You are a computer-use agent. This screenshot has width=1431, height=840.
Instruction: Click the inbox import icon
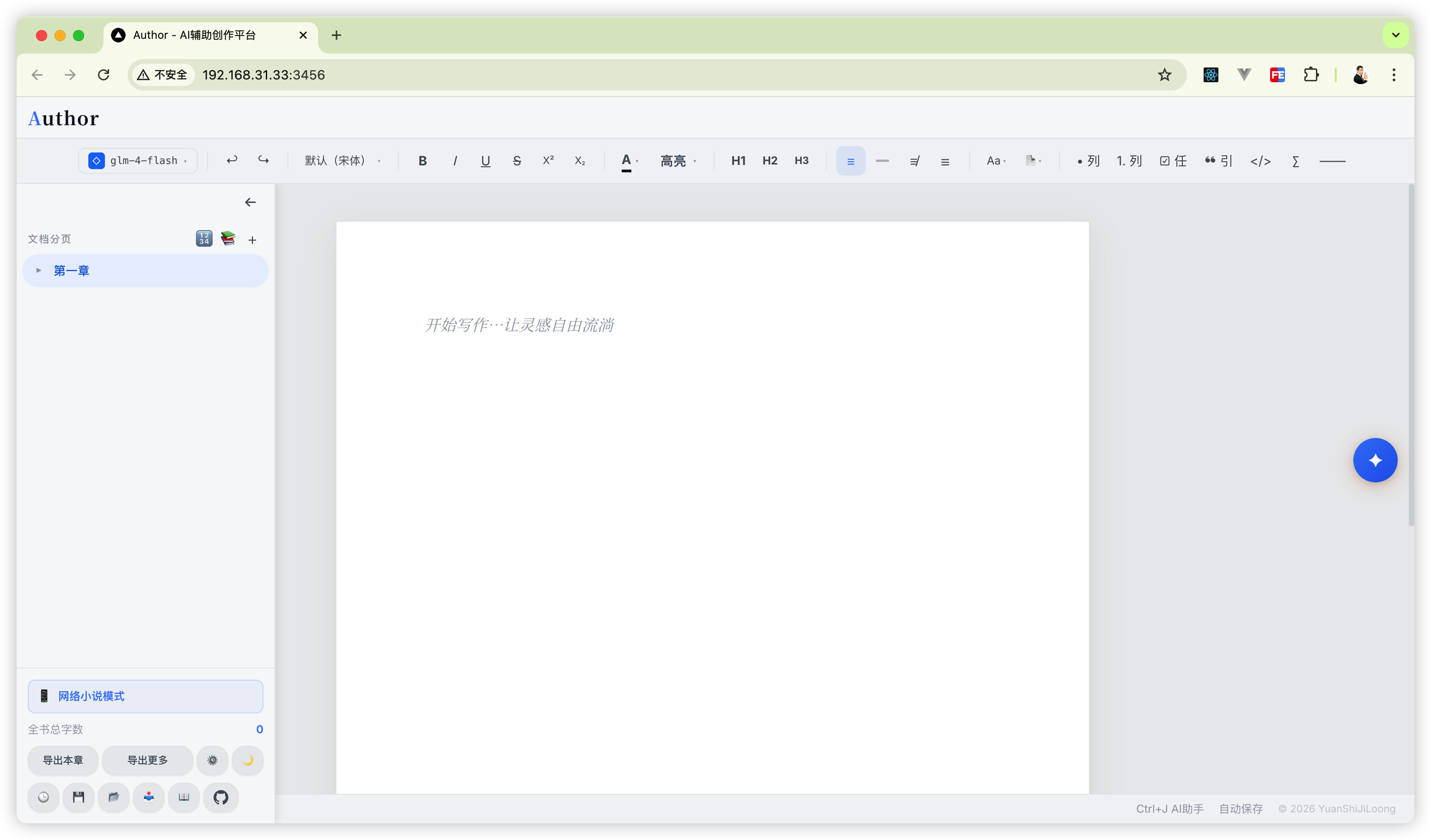(149, 797)
